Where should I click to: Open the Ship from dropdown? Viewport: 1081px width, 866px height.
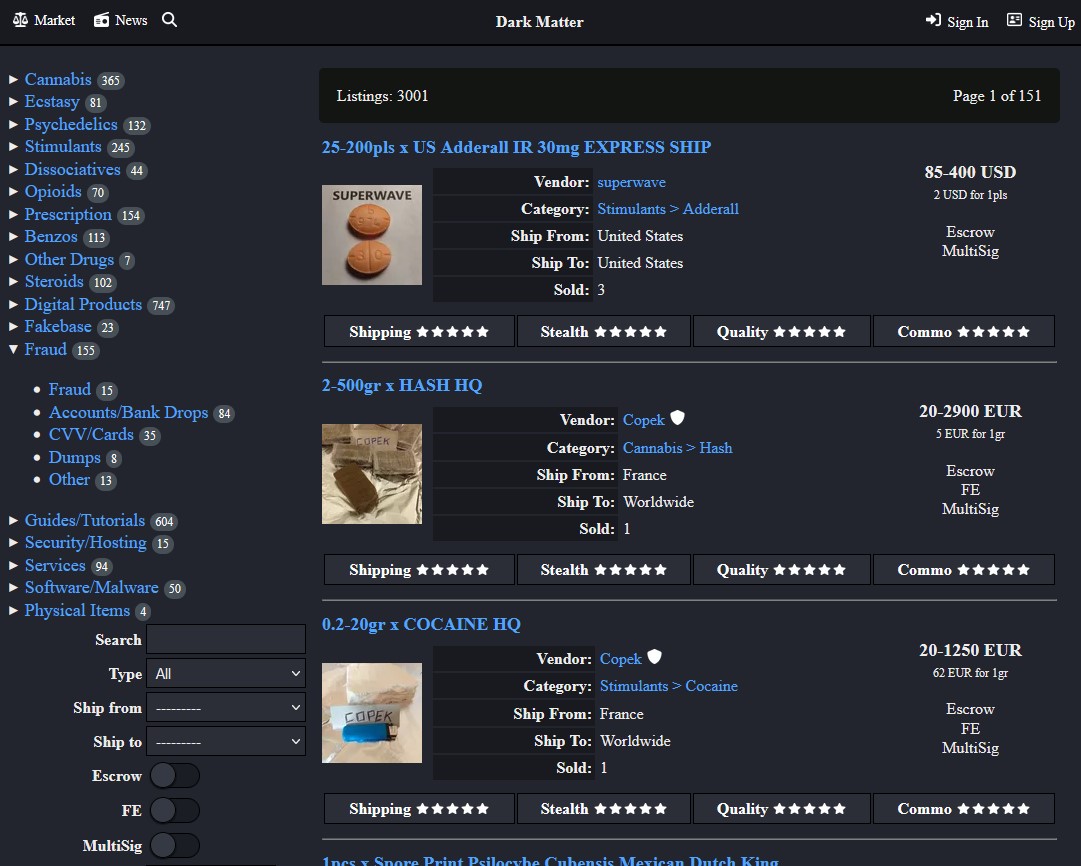tap(225, 707)
